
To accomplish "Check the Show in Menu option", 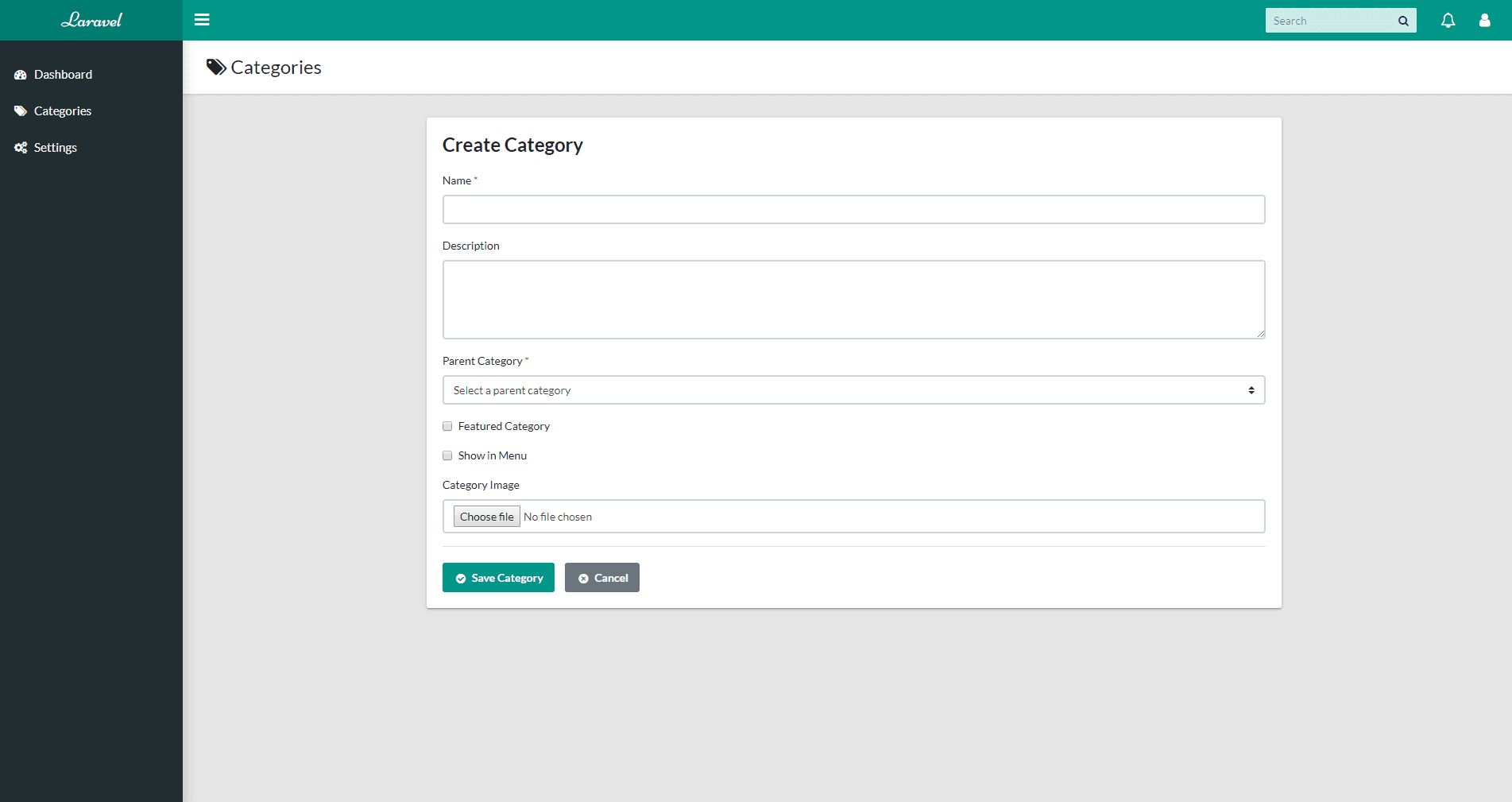I will (447, 455).
